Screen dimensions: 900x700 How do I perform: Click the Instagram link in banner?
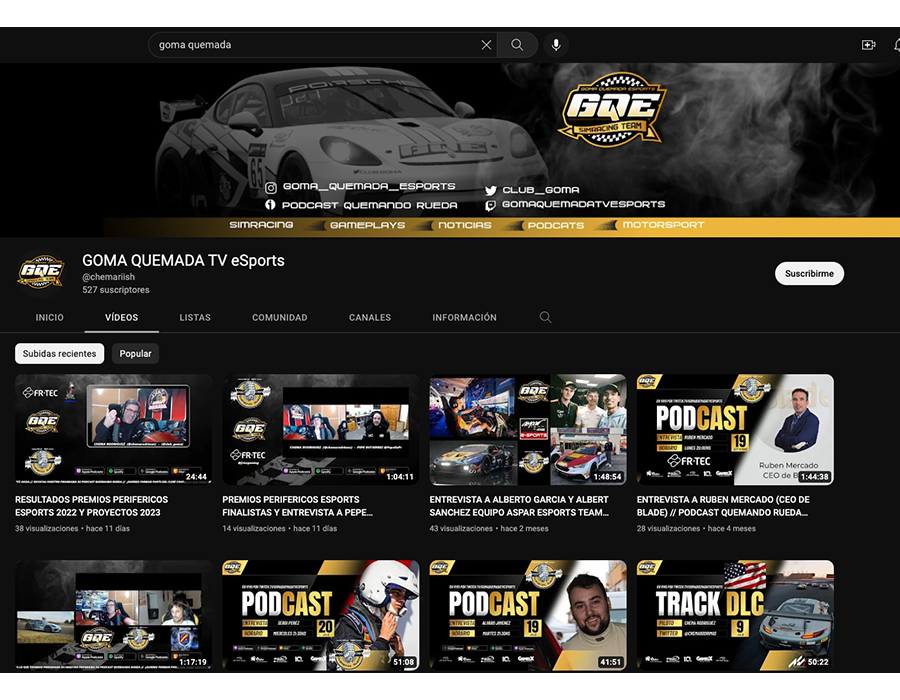coord(361,187)
